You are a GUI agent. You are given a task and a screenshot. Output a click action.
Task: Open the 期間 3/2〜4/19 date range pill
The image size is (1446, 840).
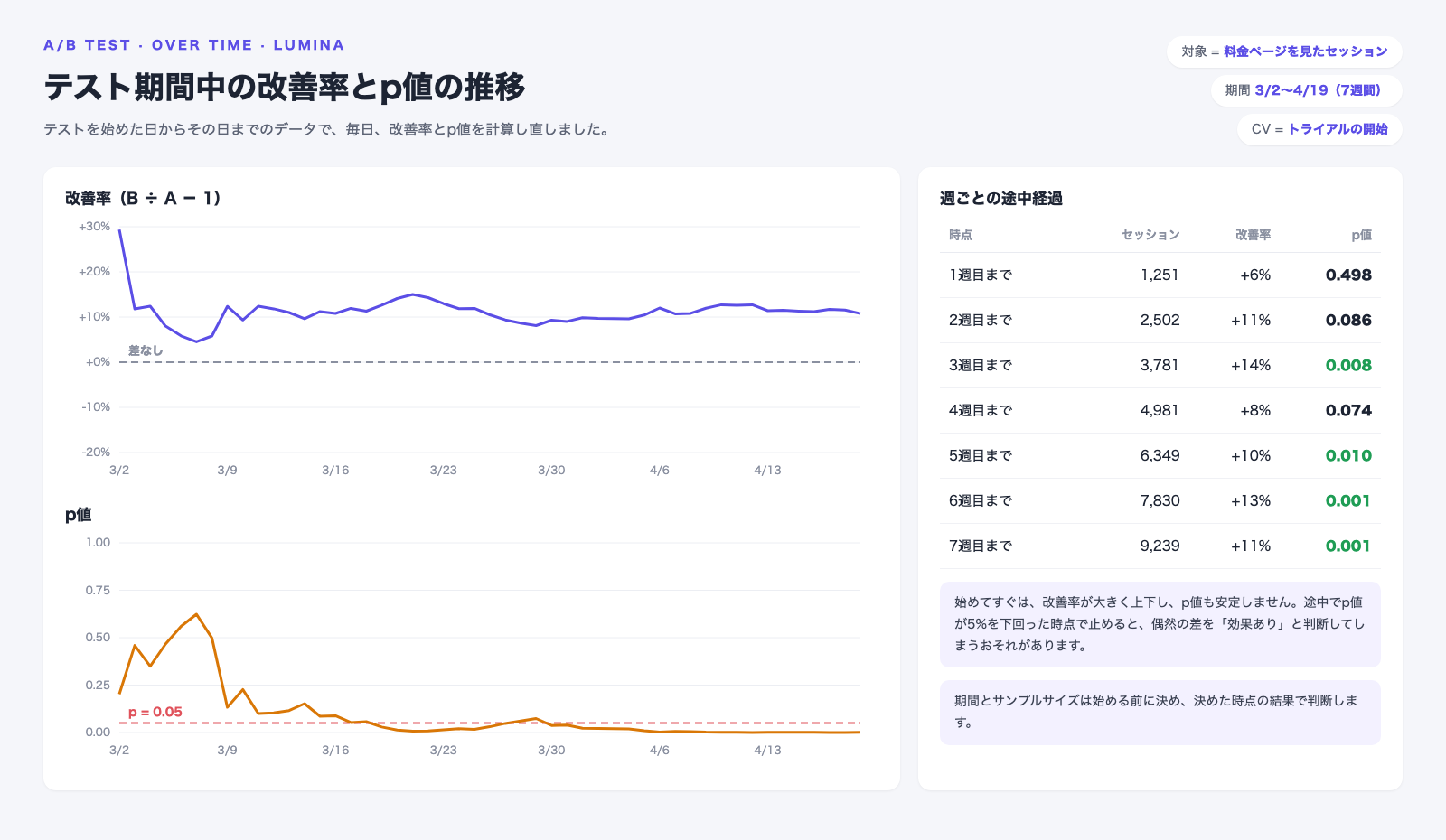click(x=1306, y=90)
